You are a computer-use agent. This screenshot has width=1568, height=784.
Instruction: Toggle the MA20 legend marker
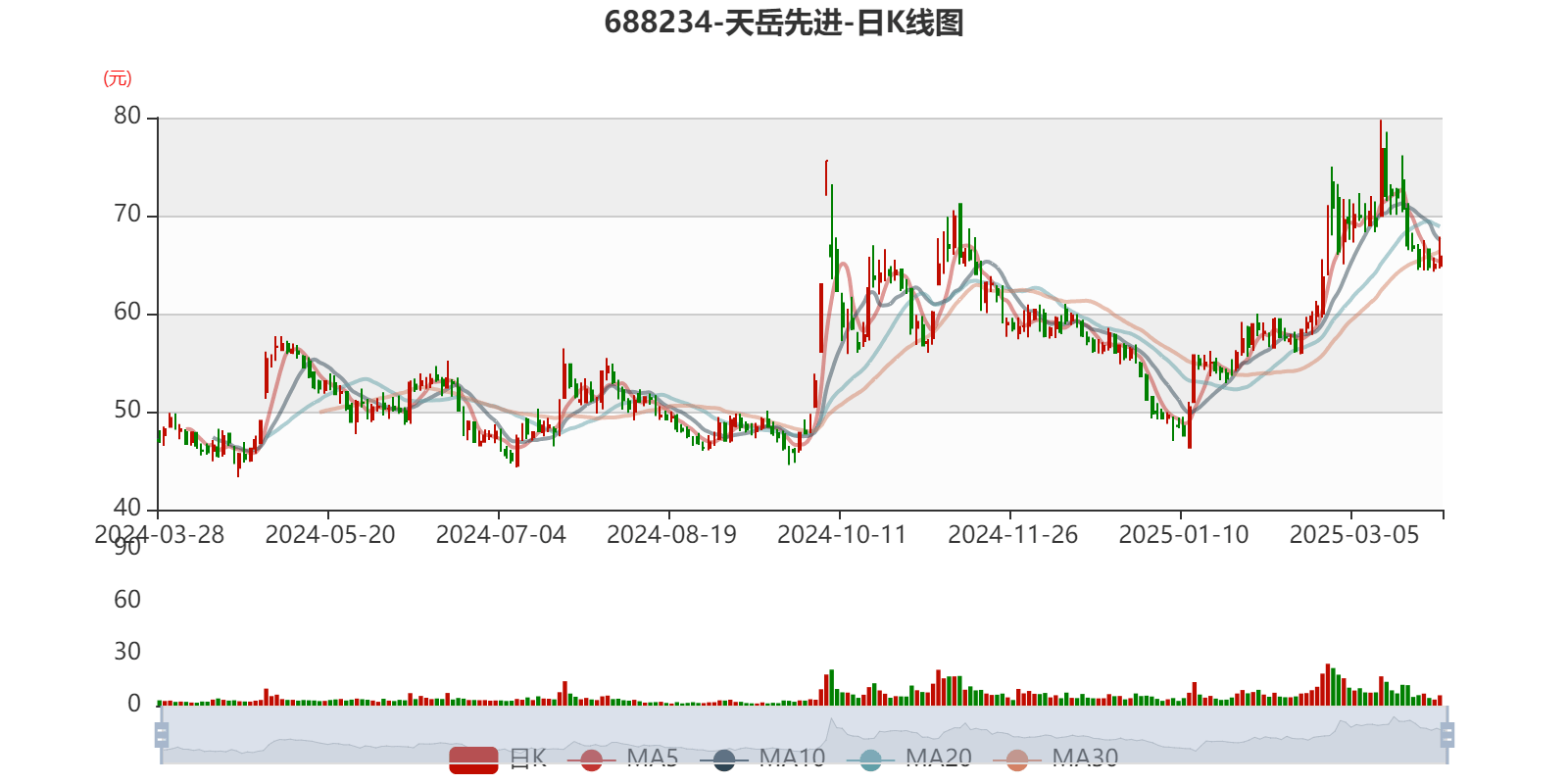click(x=870, y=759)
